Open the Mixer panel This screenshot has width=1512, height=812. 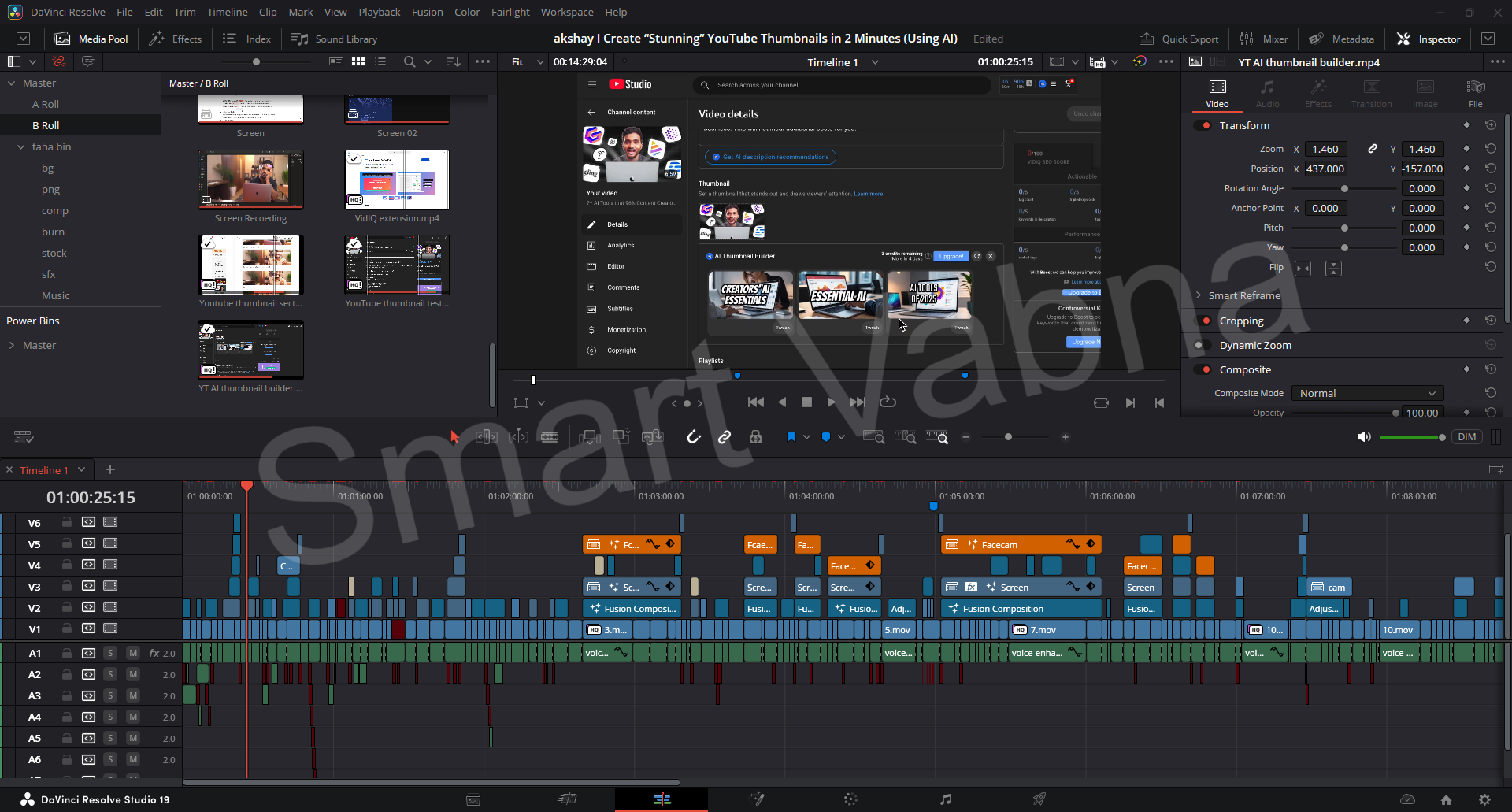point(1264,39)
